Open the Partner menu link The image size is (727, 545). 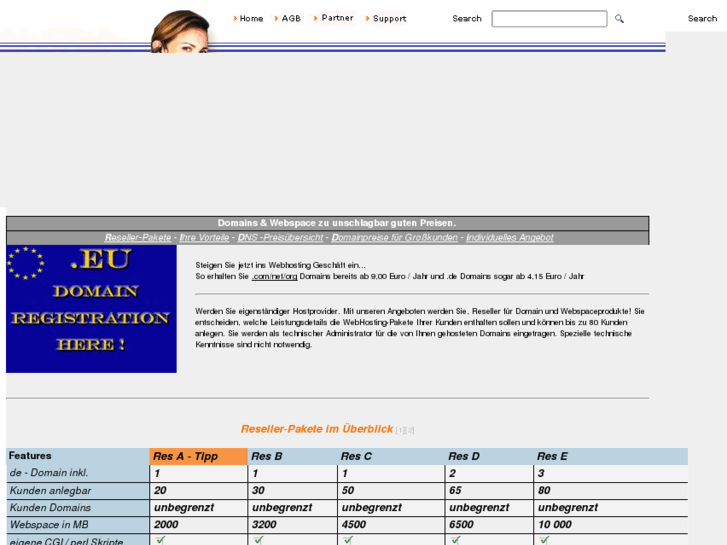[x=338, y=18]
